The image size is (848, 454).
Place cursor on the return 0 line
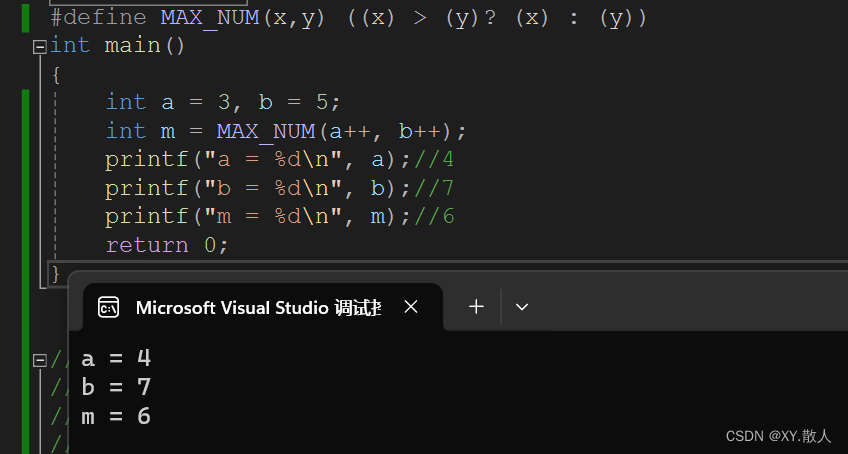(166, 245)
